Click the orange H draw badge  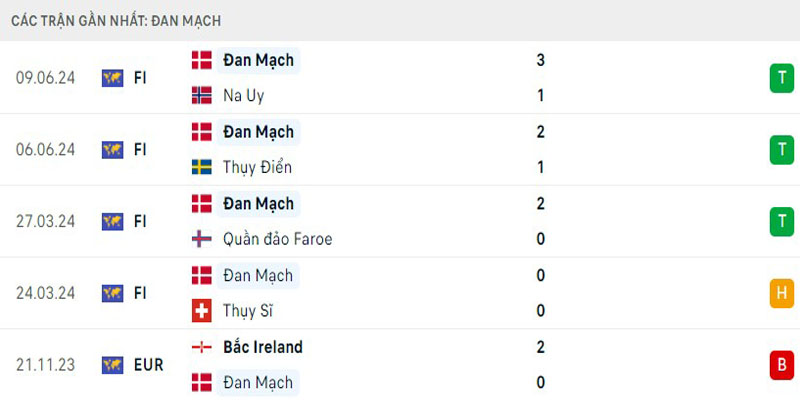coord(780,293)
